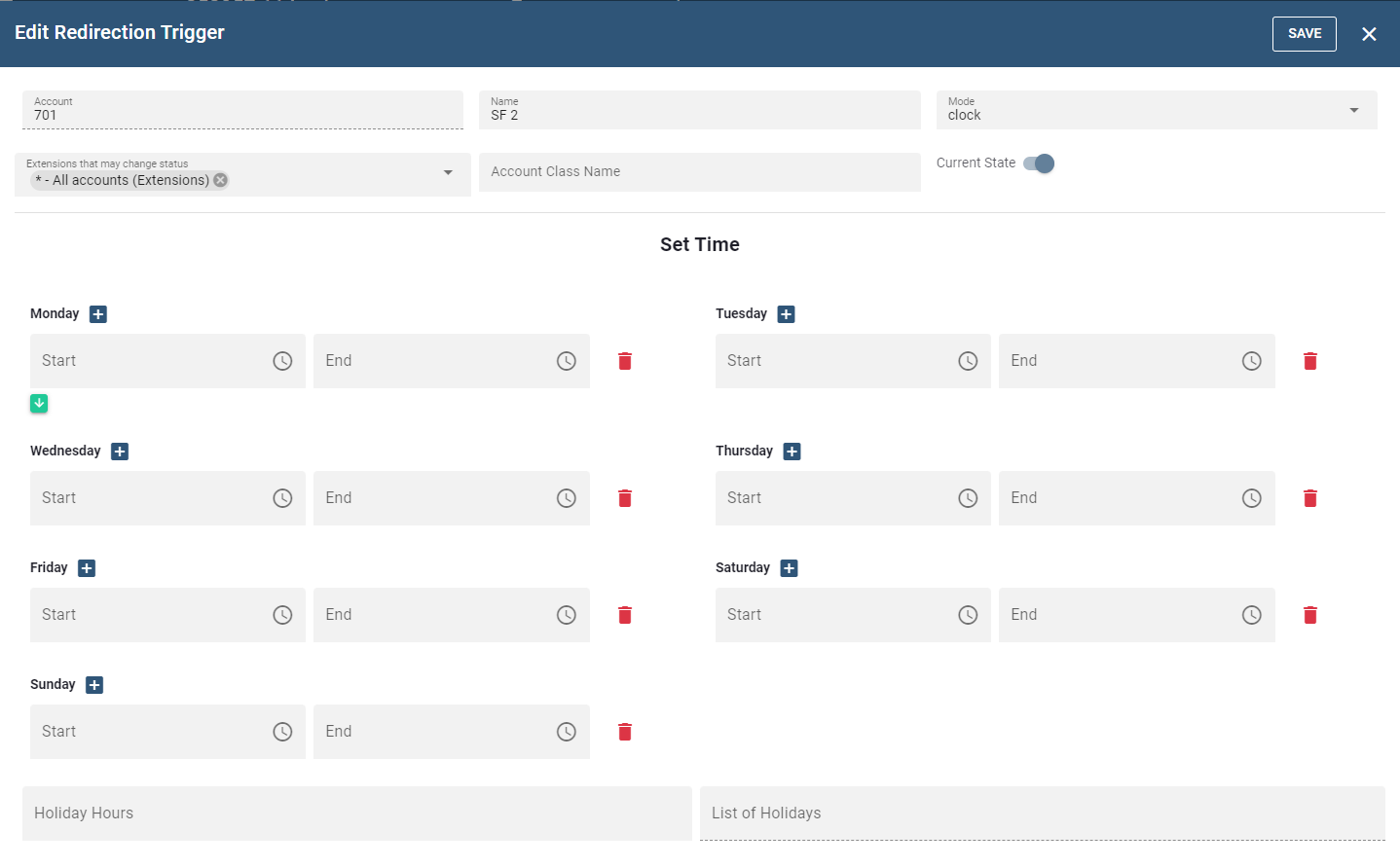Remove the Saturday time range row

[1310, 615]
